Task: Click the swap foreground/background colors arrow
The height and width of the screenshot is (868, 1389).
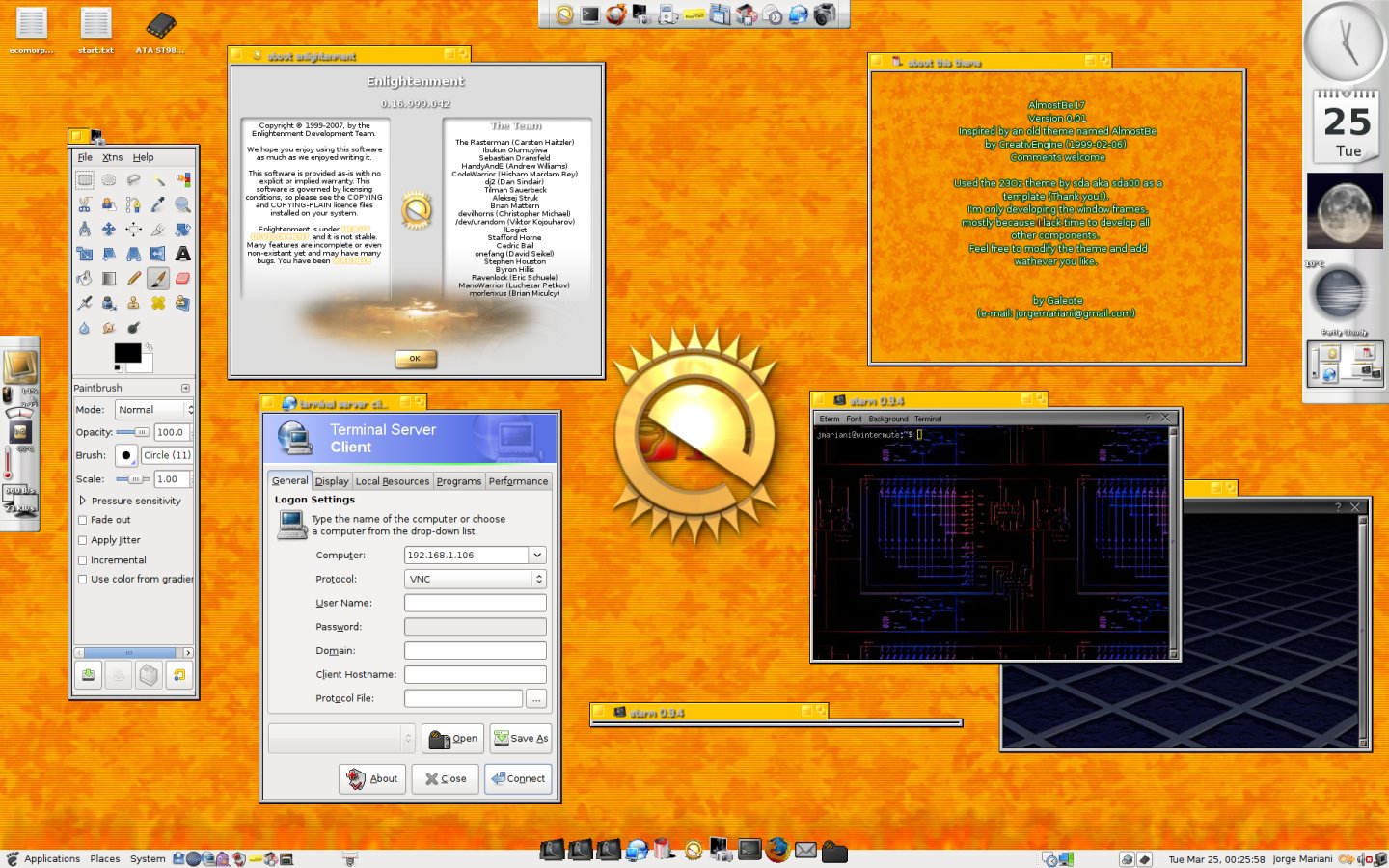Action: [150, 346]
